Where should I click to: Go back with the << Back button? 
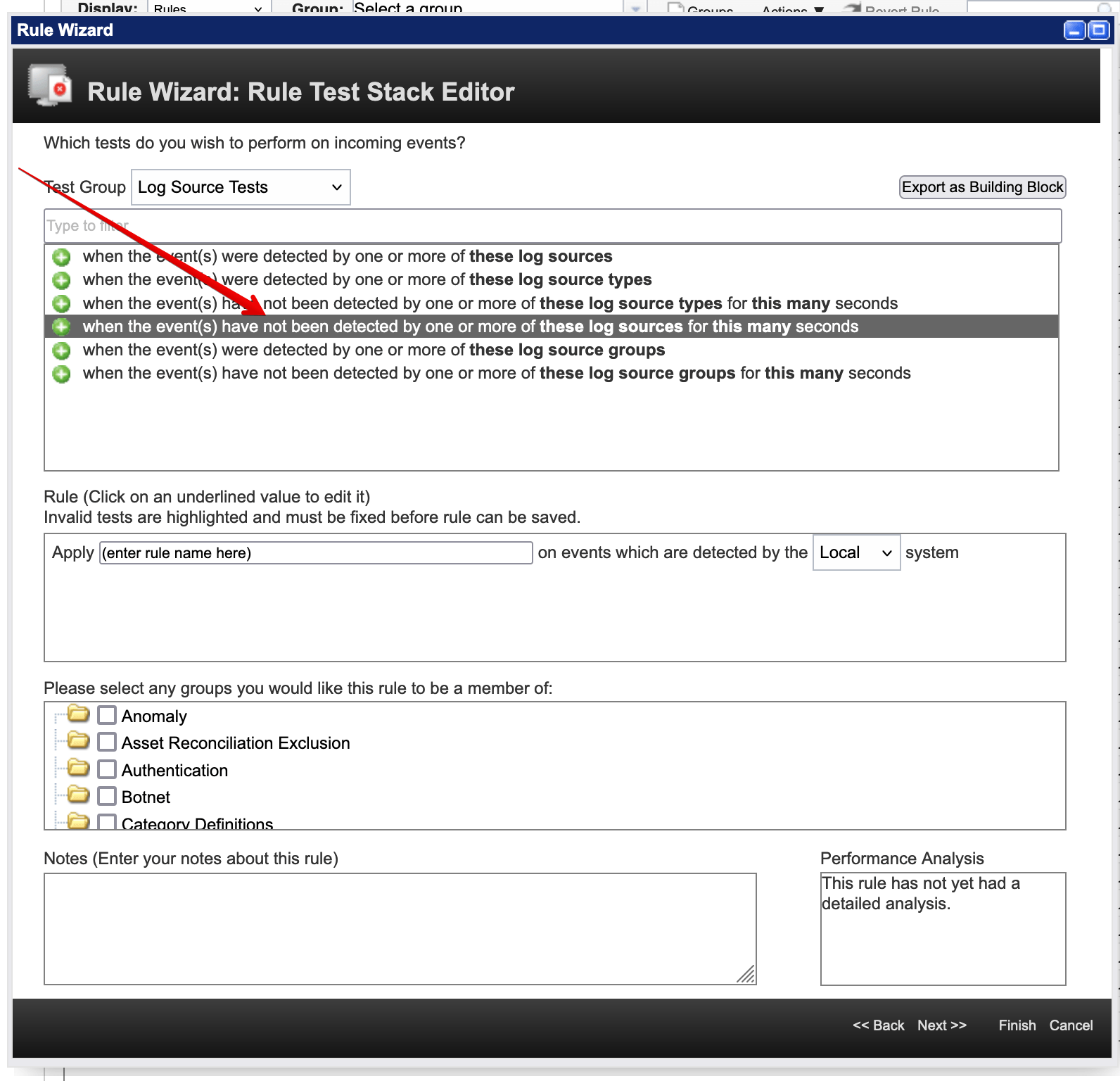click(x=878, y=1025)
